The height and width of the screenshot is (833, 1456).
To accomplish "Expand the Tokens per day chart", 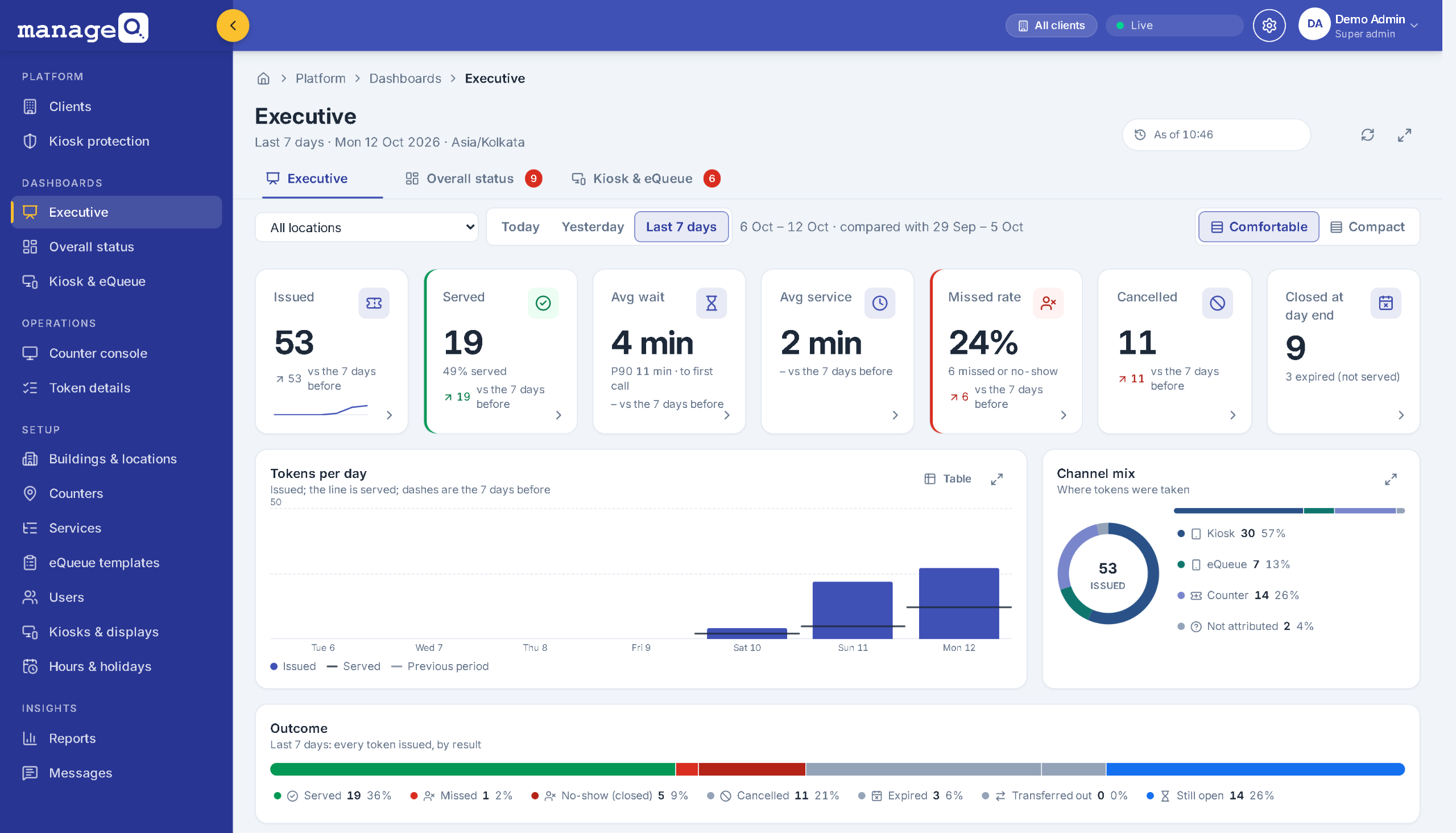I will click(x=996, y=479).
